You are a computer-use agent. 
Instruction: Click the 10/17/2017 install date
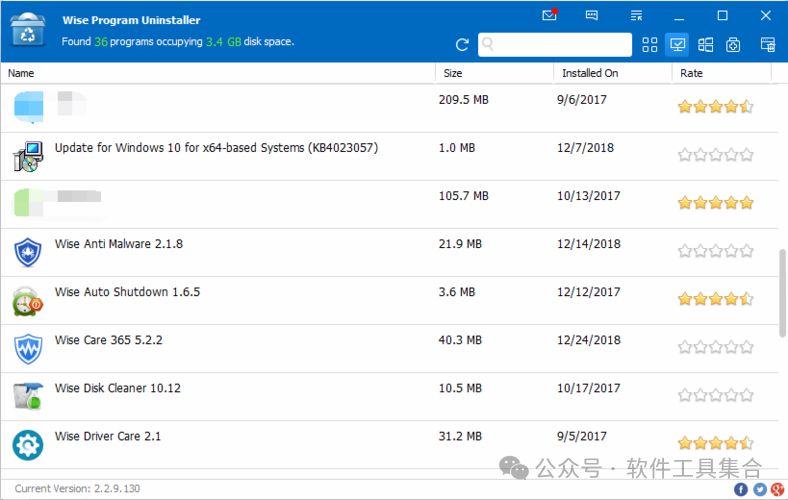(589, 388)
